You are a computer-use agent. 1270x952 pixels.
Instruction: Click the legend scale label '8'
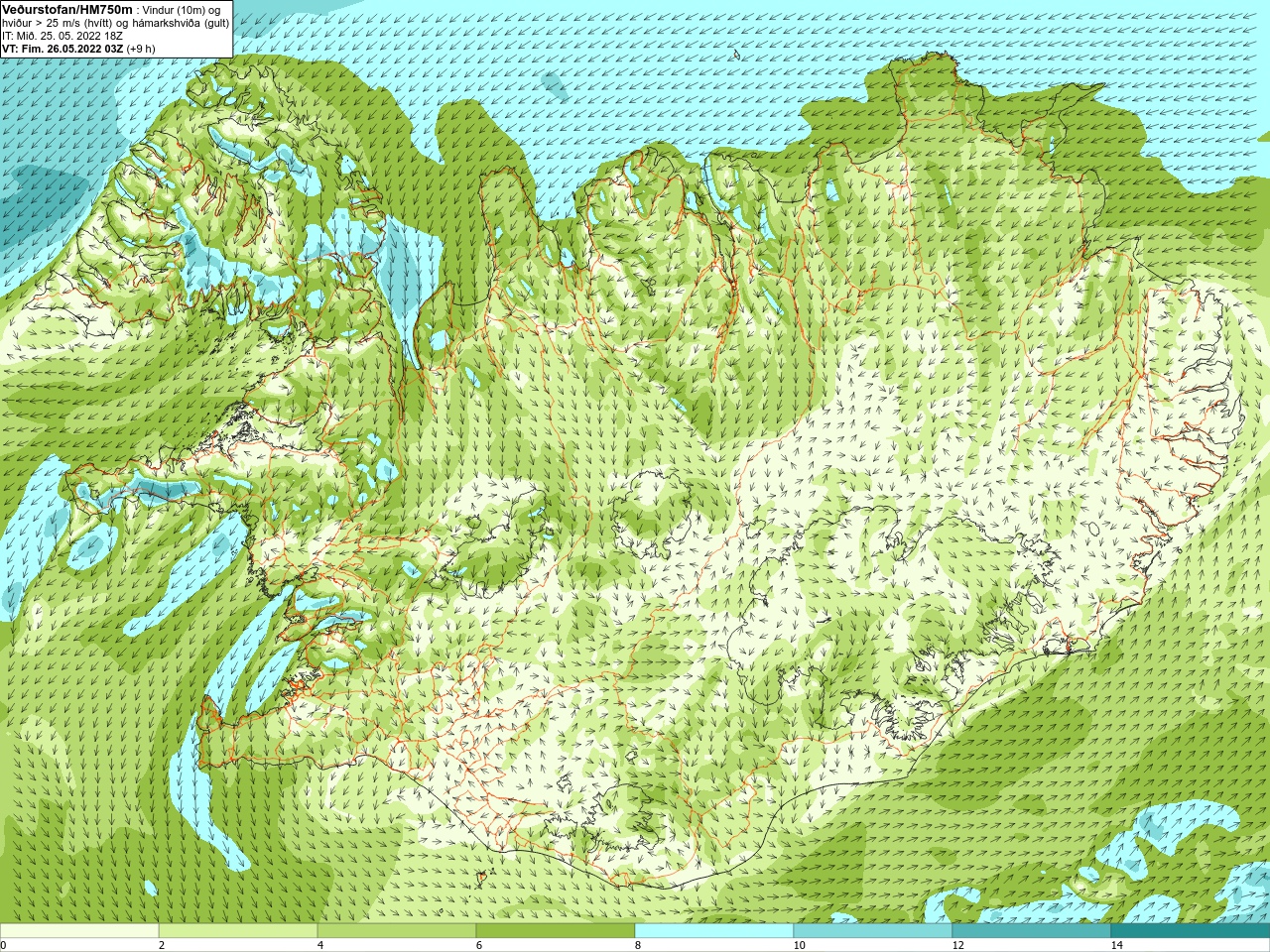click(x=638, y=945)
